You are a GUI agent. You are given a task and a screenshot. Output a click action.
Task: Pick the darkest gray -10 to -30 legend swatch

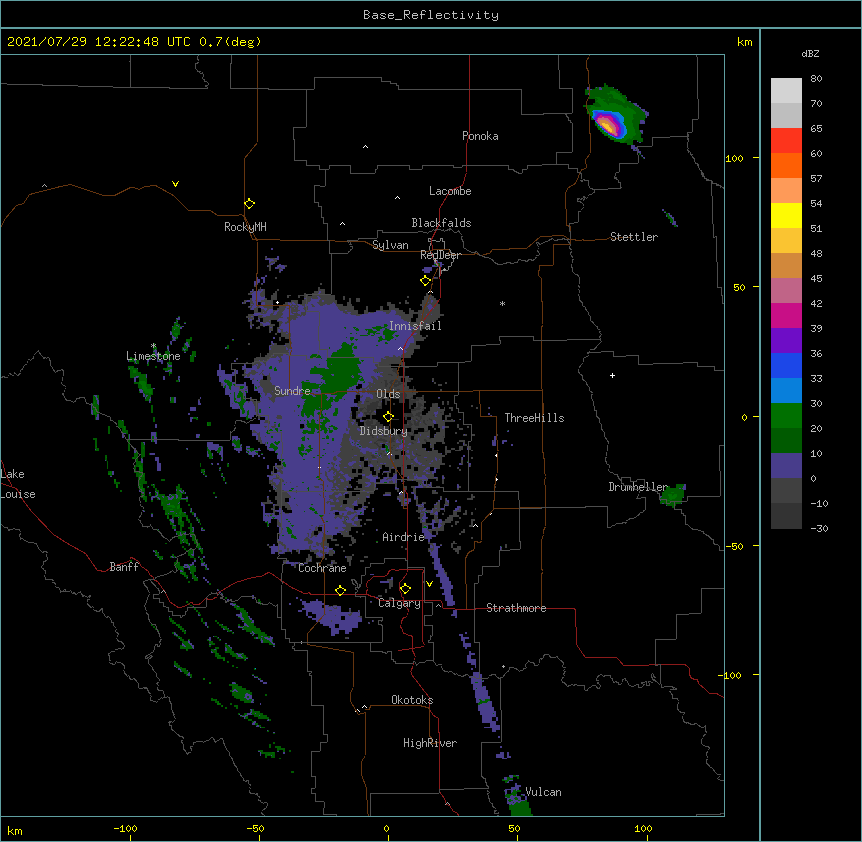point(786,516)
